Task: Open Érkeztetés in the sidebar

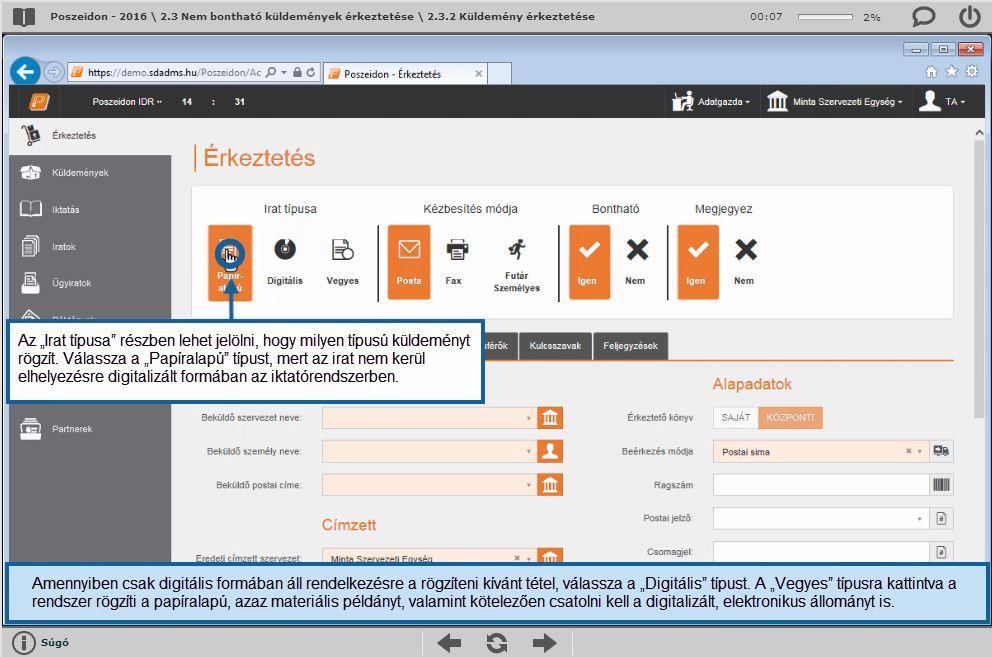Action: (x=90, y=135)
